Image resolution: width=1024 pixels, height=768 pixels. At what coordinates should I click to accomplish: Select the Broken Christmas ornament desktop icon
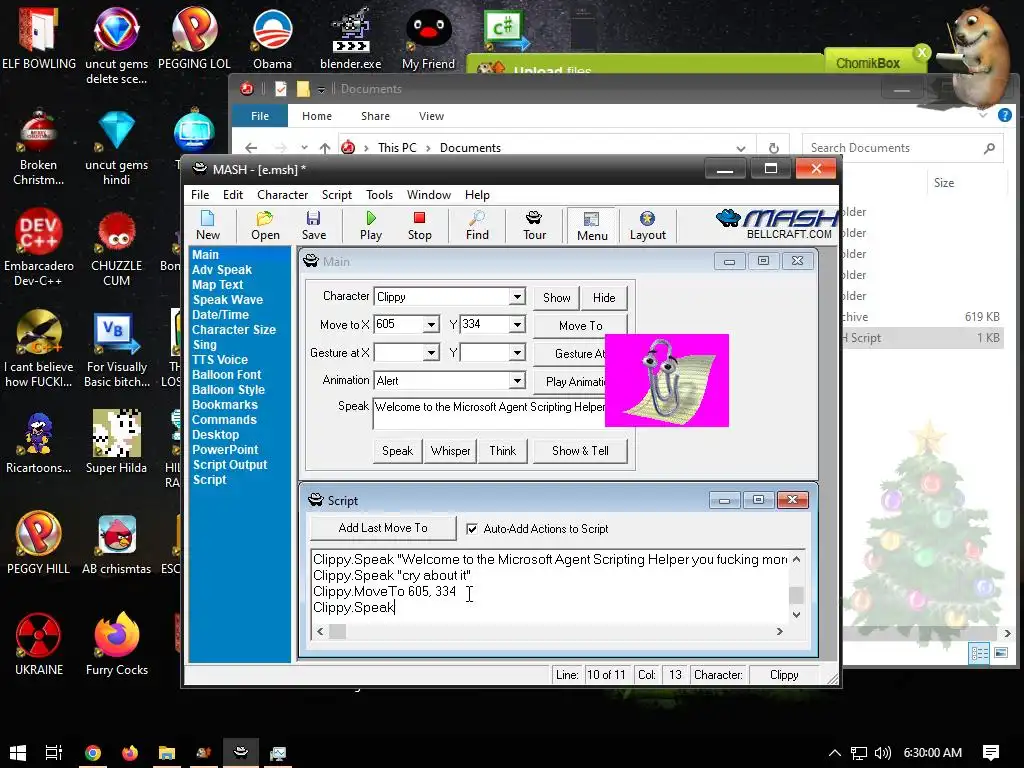[x=39, y=146]
